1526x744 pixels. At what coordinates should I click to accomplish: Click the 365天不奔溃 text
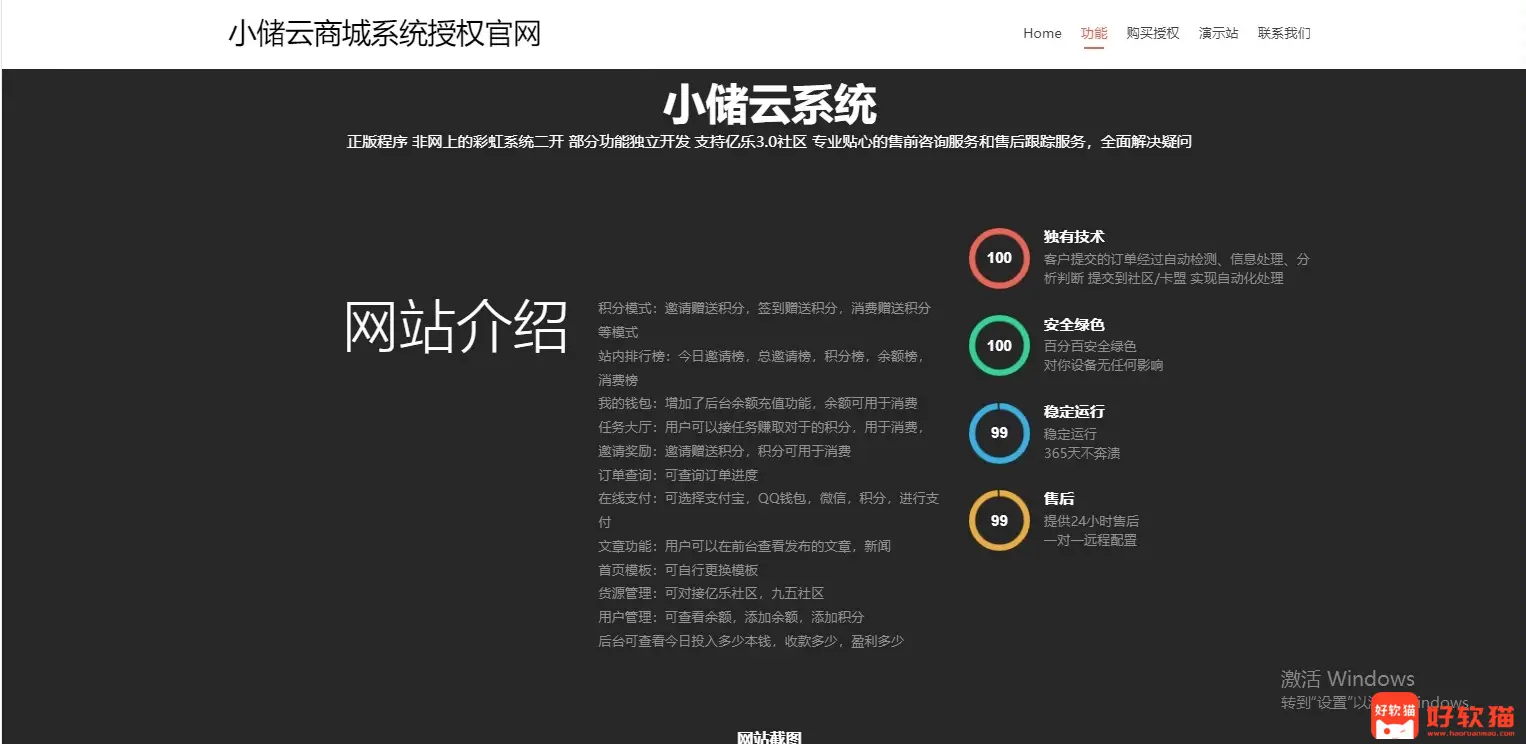point(1082,453)
